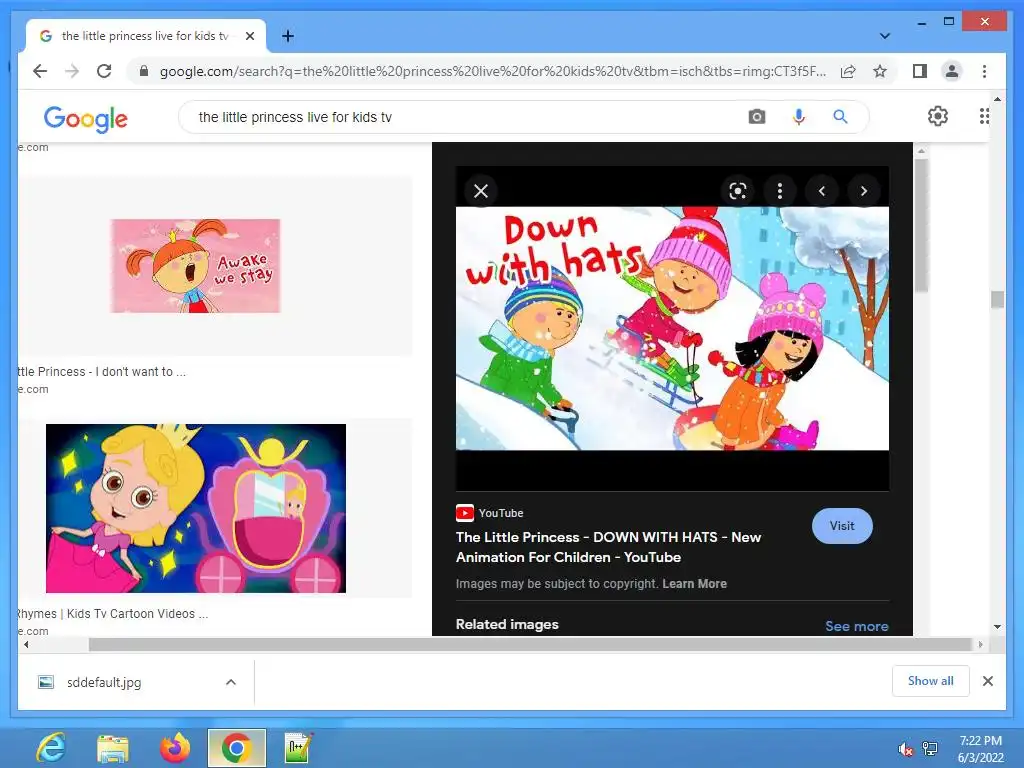Click the preview panel vertical scrollbar thumb
This screenshot has width=1024, height=768.
click(x=921, y=225)
